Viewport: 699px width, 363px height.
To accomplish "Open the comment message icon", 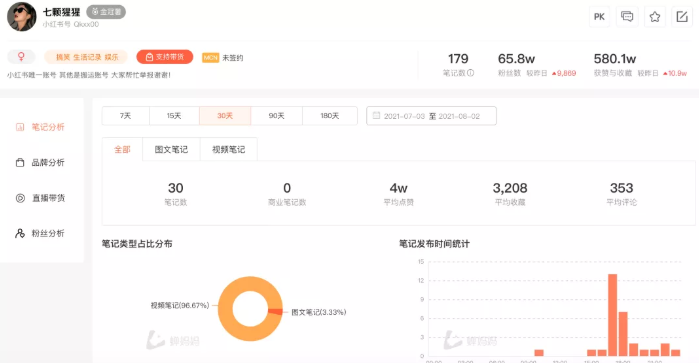I will (627, 17).
